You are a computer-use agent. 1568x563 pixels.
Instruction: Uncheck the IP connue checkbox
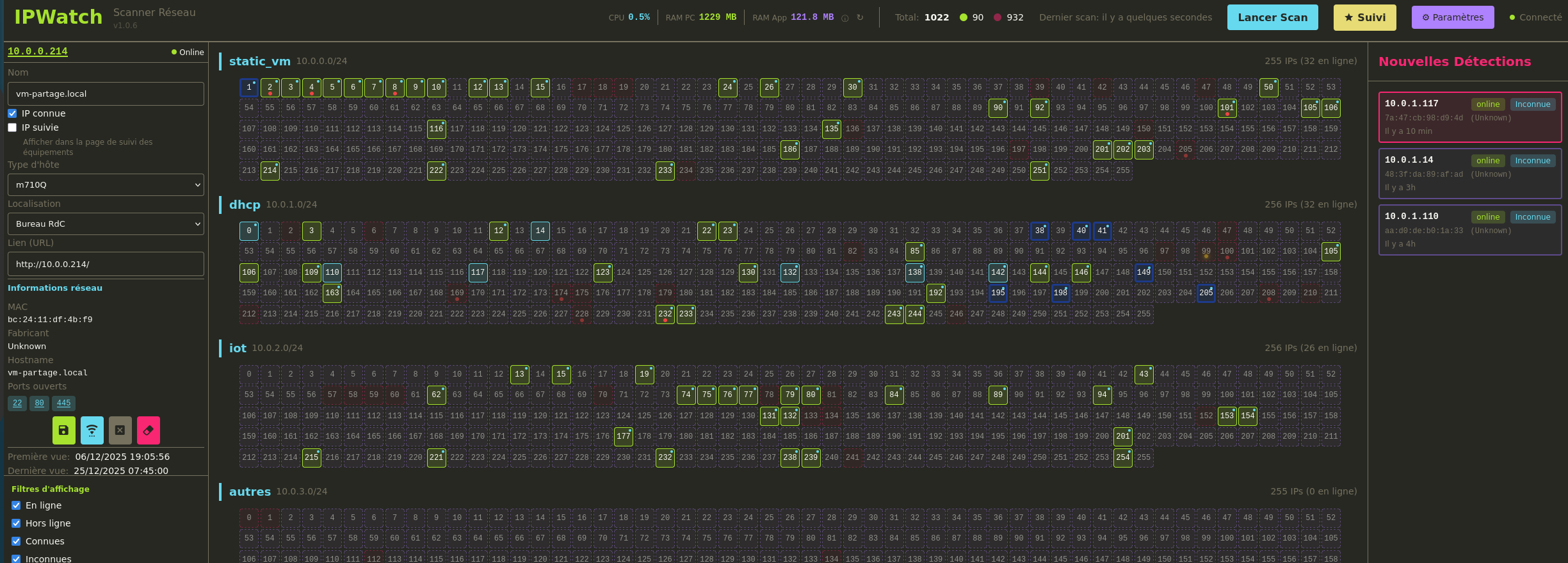pyautogui.click(x=12, y=113)
